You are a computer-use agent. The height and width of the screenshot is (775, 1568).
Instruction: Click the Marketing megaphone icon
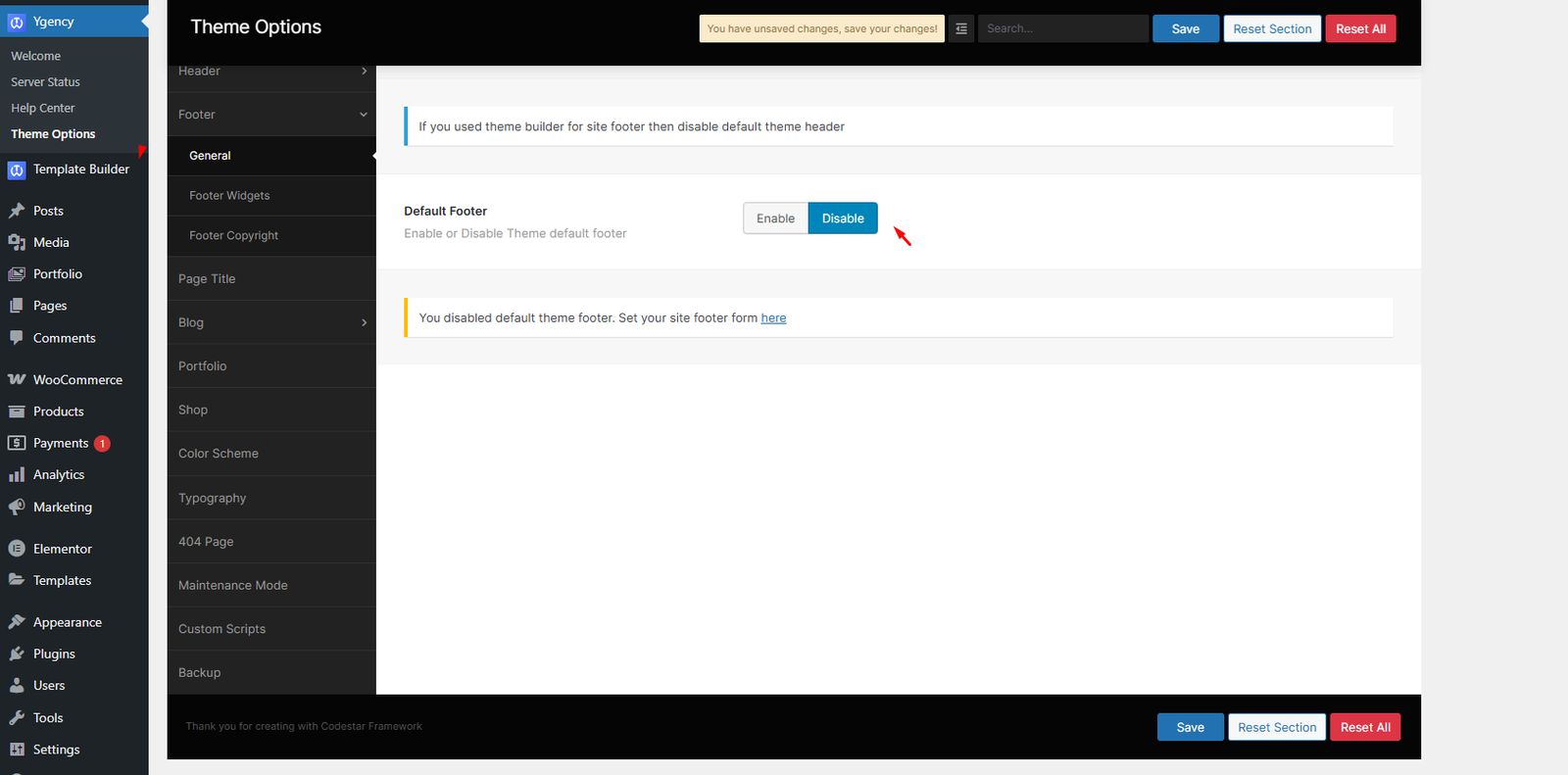click(17, 507)
